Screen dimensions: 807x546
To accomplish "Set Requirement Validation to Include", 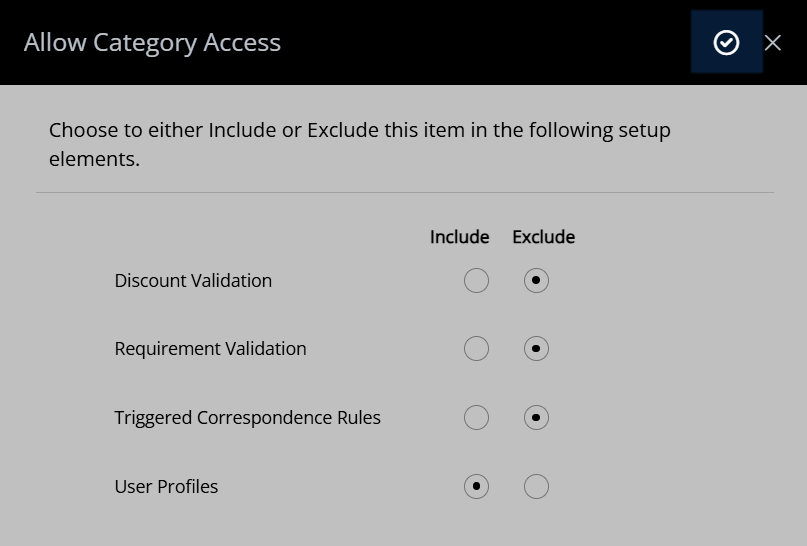I will 476,348.
